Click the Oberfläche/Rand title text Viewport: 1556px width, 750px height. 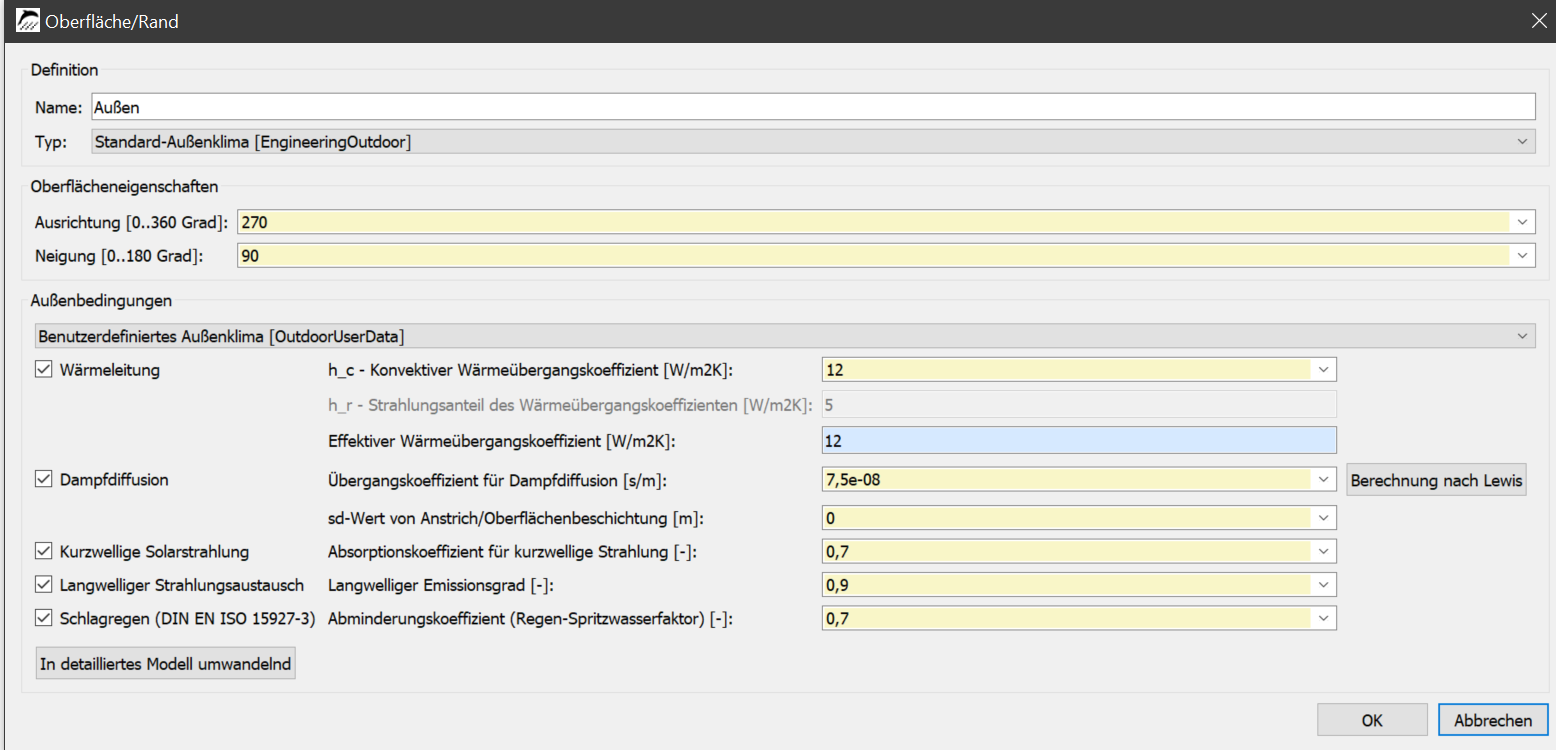(x=112, y=21)
